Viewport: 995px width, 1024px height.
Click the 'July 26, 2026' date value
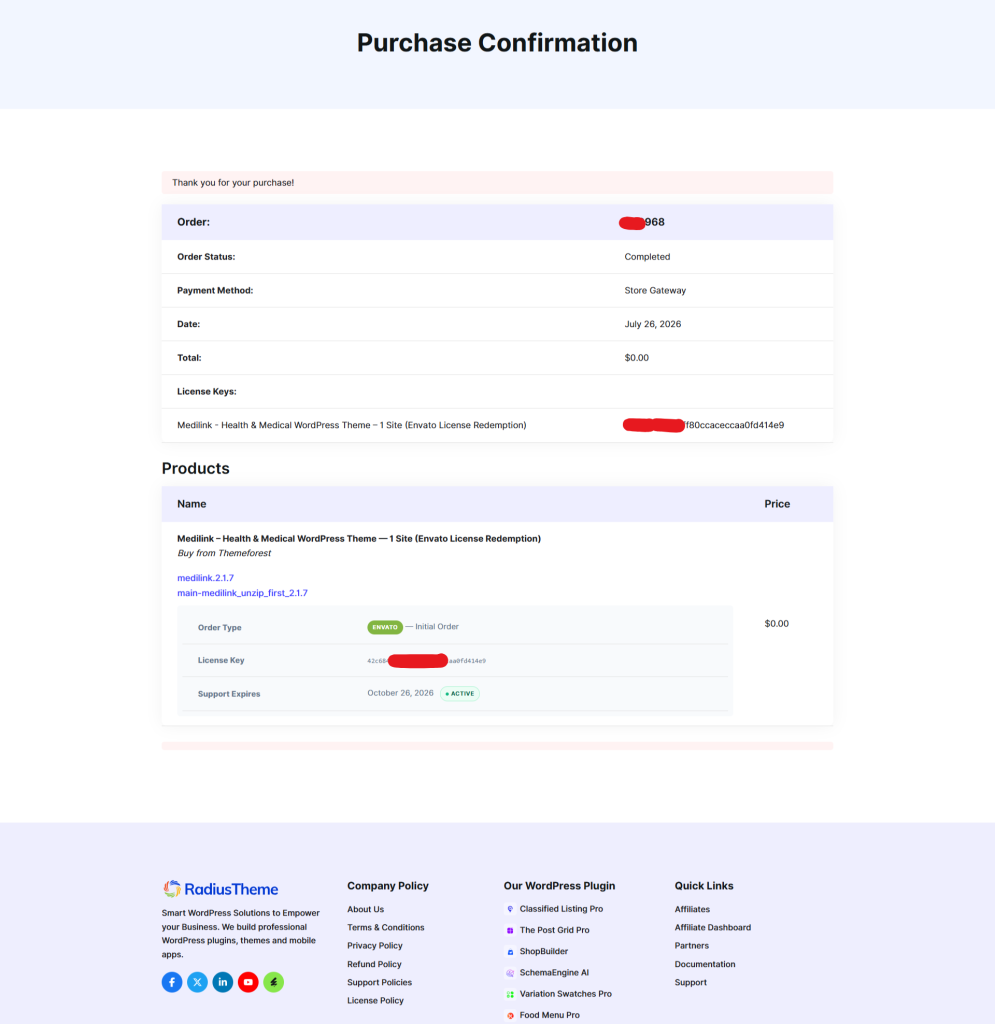[x=652, y=324]
